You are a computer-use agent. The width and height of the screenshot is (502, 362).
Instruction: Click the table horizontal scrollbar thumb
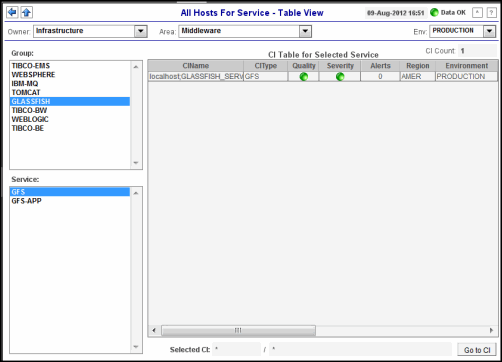(238, 330)
